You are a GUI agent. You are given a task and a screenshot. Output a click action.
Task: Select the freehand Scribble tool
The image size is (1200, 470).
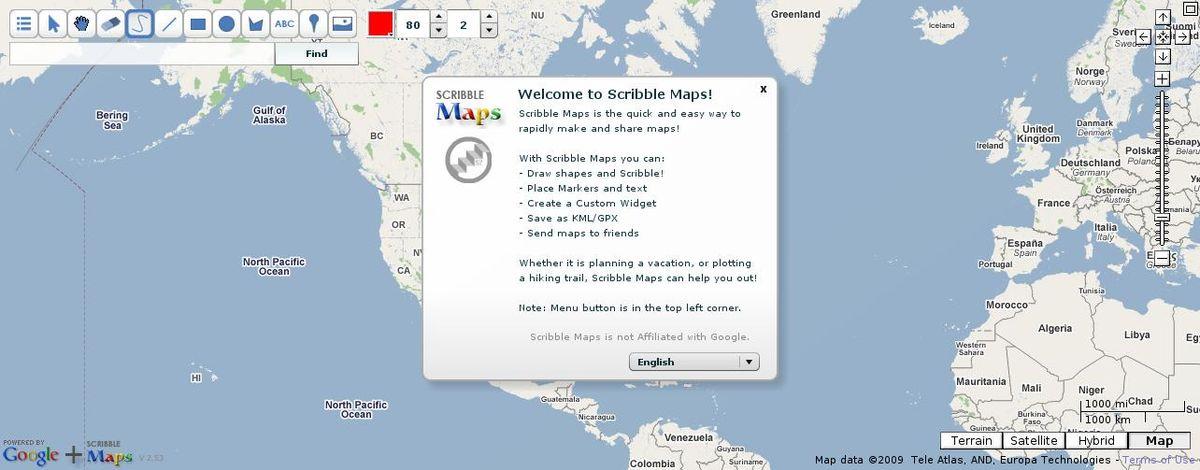[x=140, y=24]
